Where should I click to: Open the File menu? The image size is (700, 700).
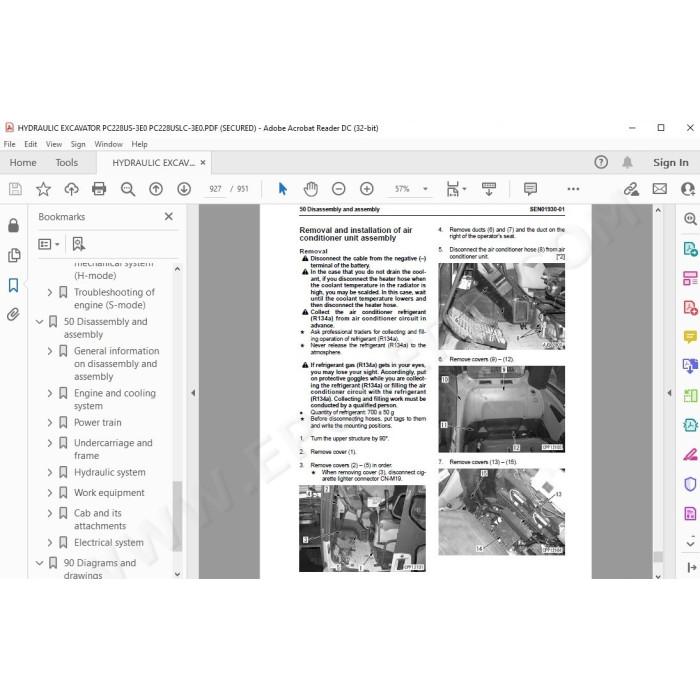(9, 144)
